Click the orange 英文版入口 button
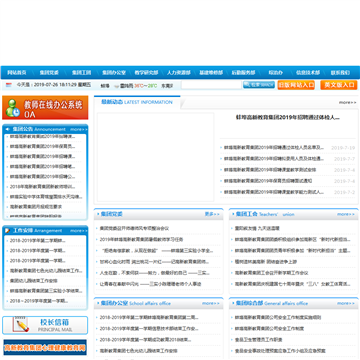Viewport: 360px width, 360px height. [x=339, y=85]
